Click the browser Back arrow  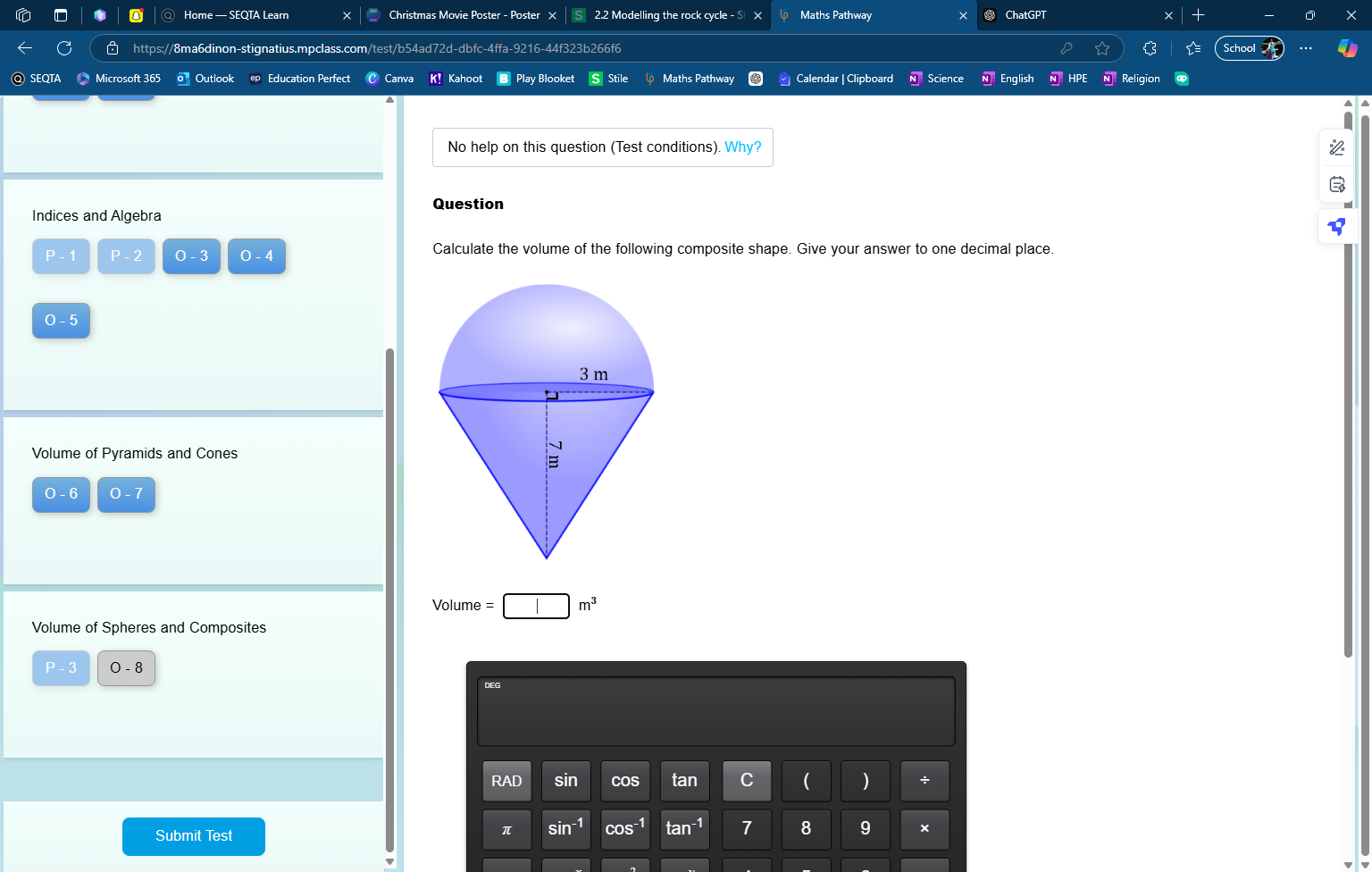[25, 48]
